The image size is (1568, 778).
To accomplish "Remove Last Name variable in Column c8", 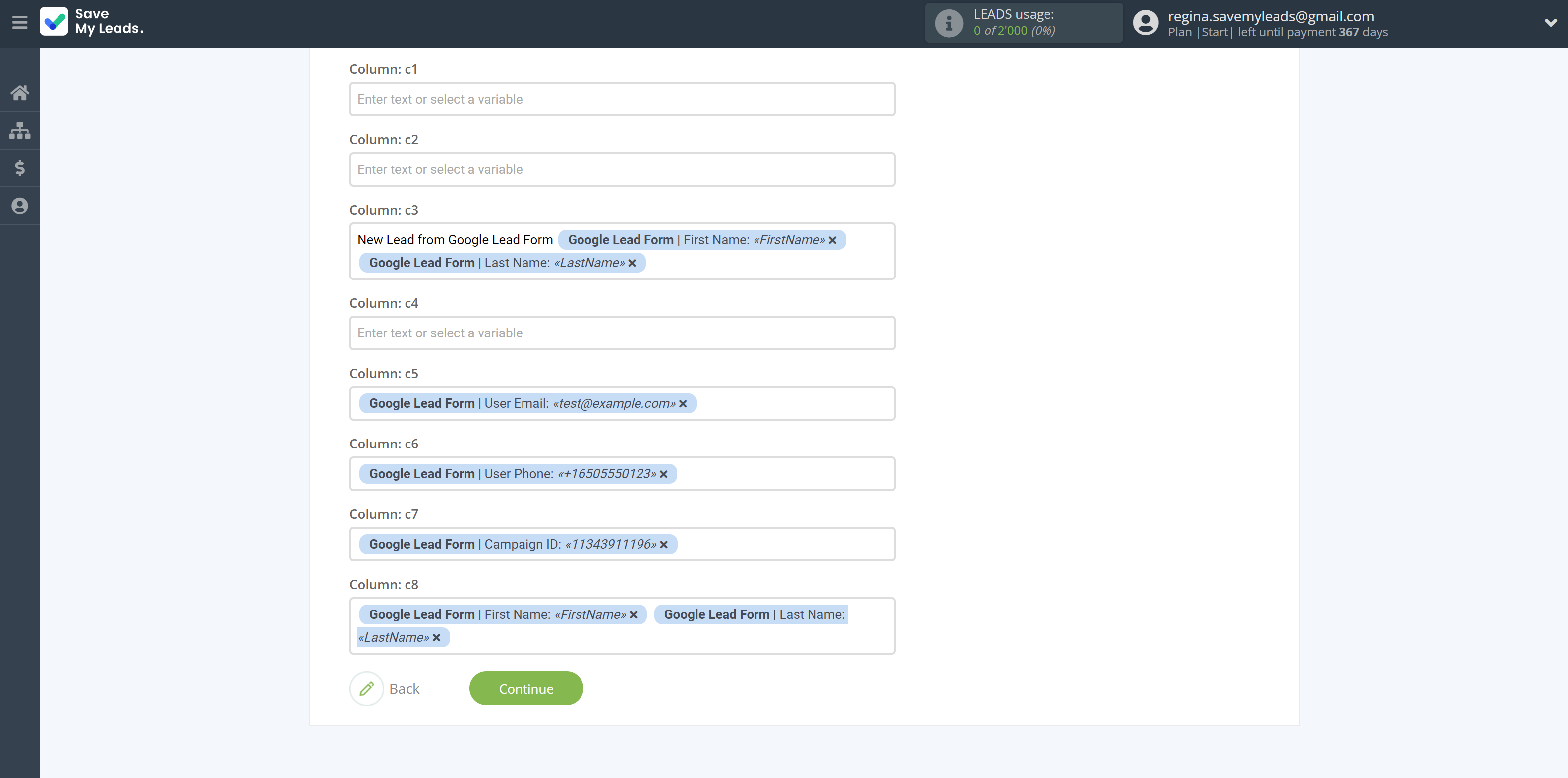I will [436, 637].
